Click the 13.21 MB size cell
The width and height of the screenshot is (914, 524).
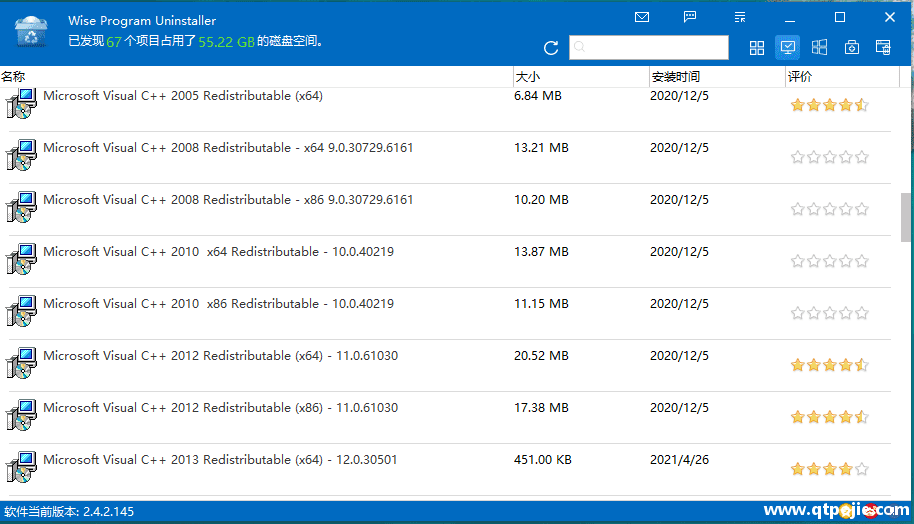[541, 147]
